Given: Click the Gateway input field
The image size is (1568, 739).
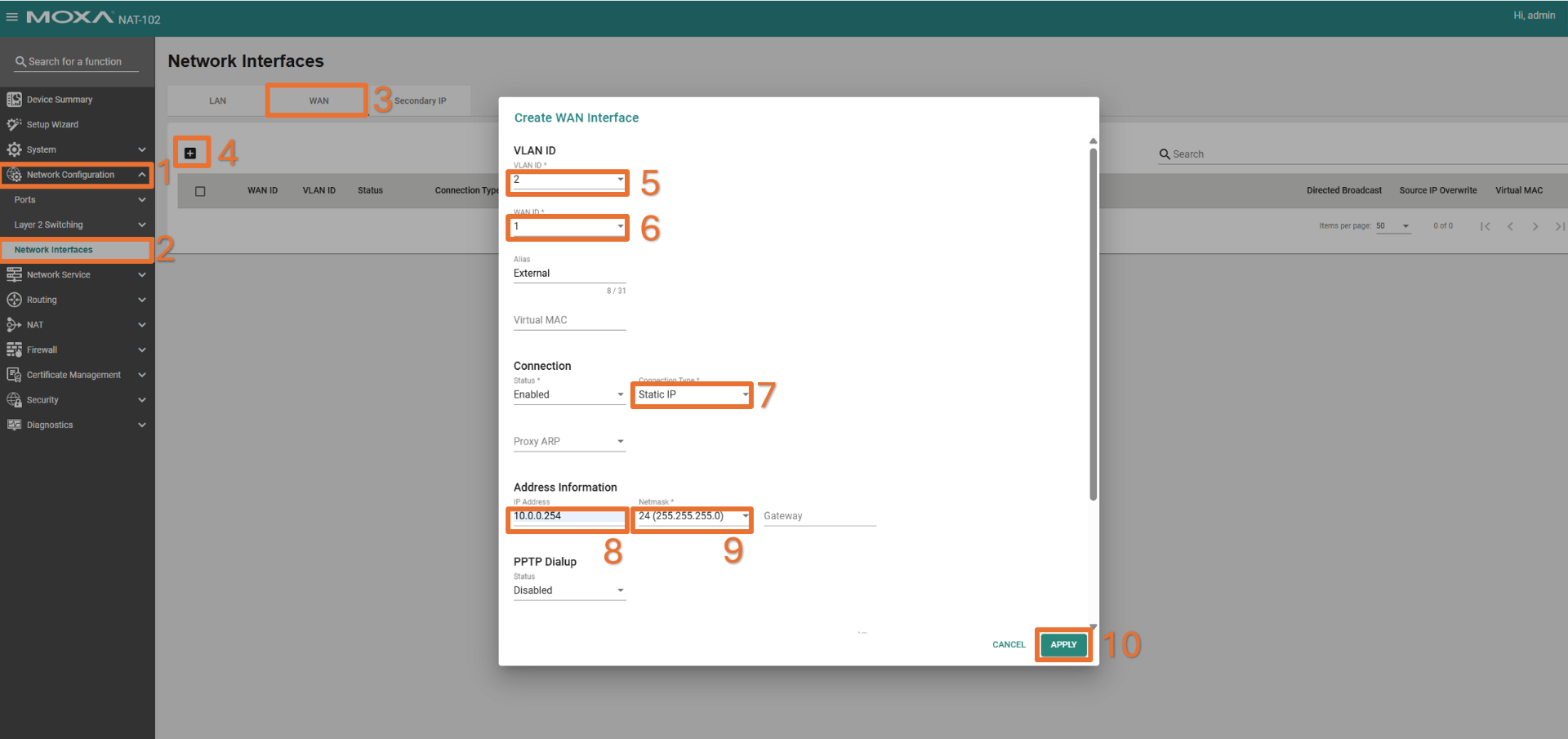Looking at the screenshot, I should pos(819,516).
